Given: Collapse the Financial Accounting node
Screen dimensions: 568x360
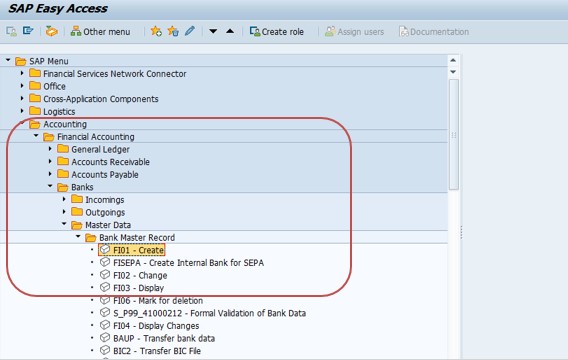Looking at the screenshot, I should pyautogui.click(x=36, y=136).
